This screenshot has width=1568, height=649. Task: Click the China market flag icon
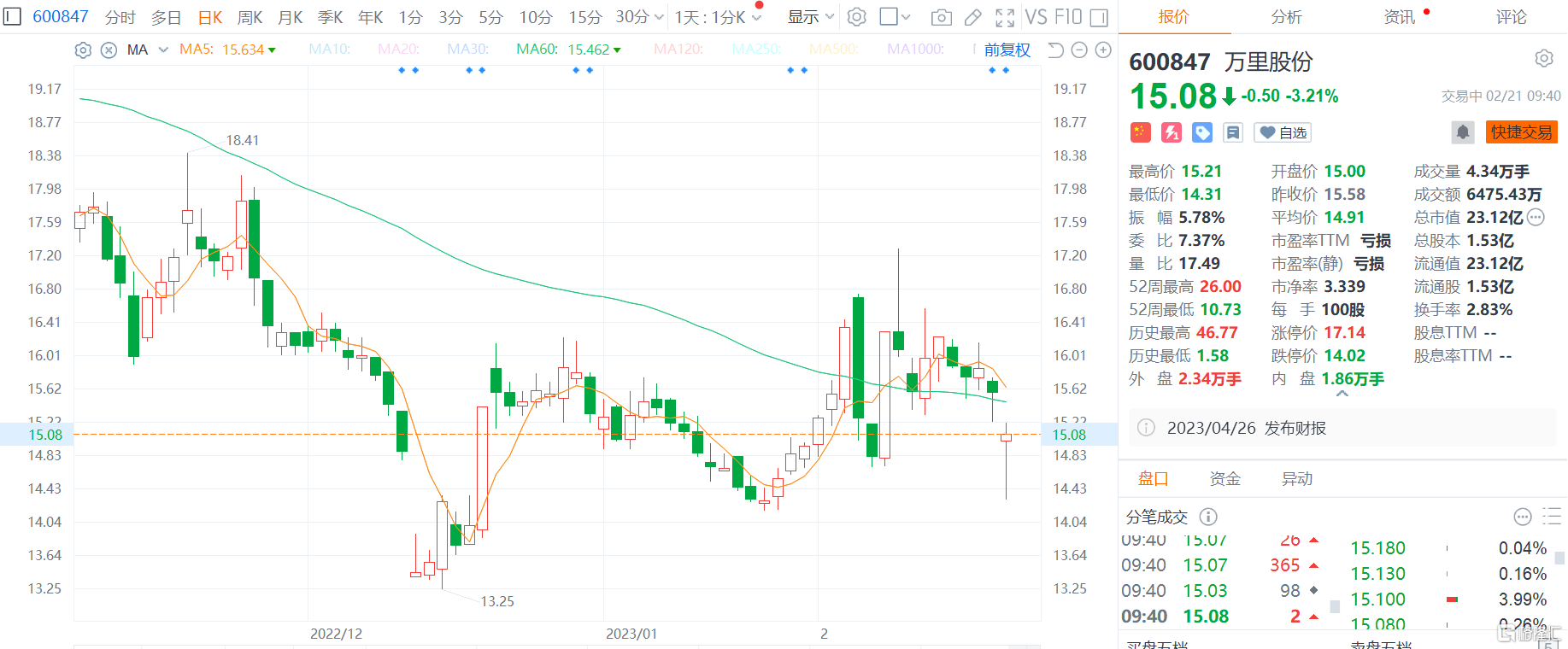1141,132
